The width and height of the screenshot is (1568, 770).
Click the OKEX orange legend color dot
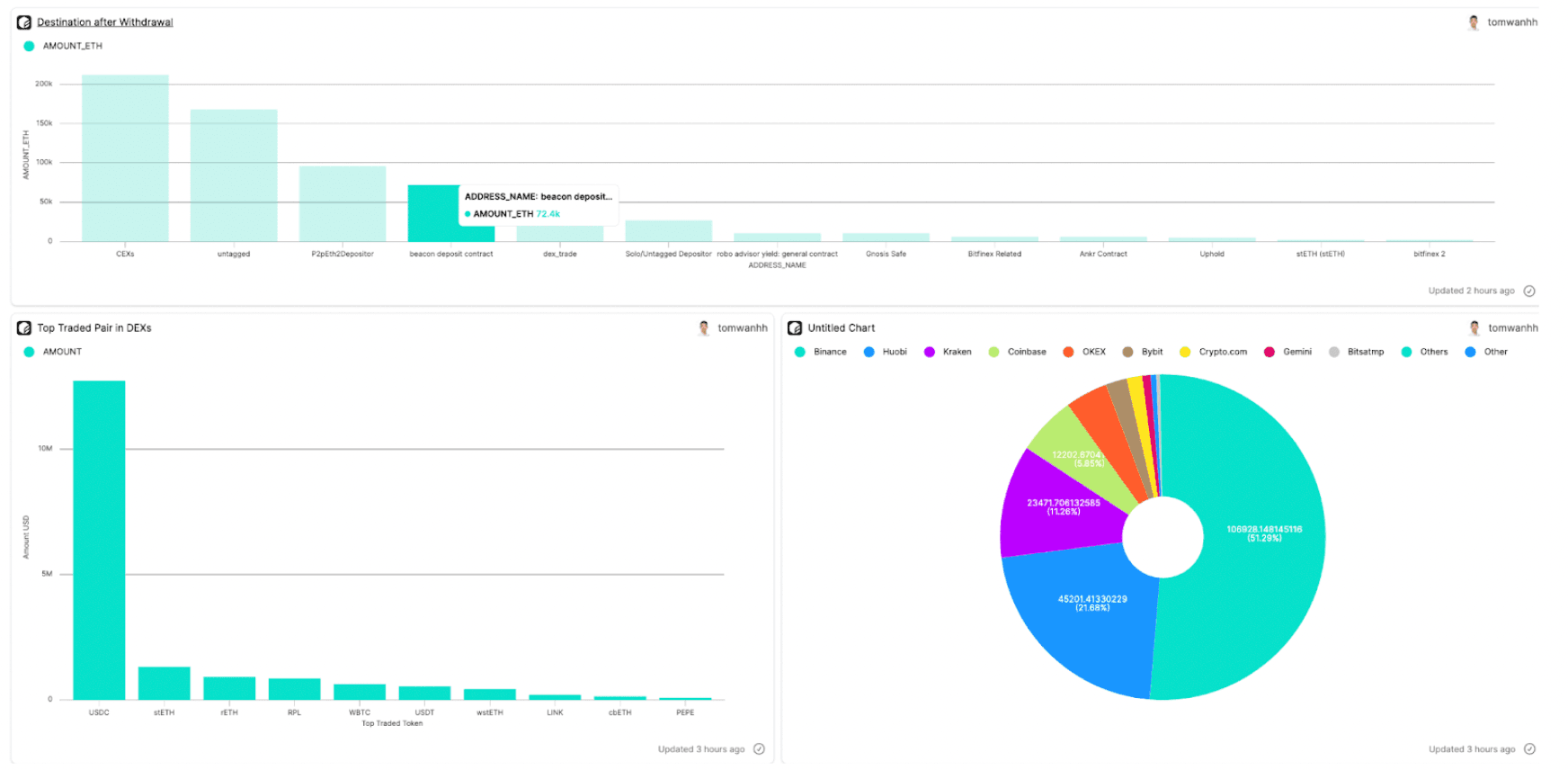coord(1068,352)
